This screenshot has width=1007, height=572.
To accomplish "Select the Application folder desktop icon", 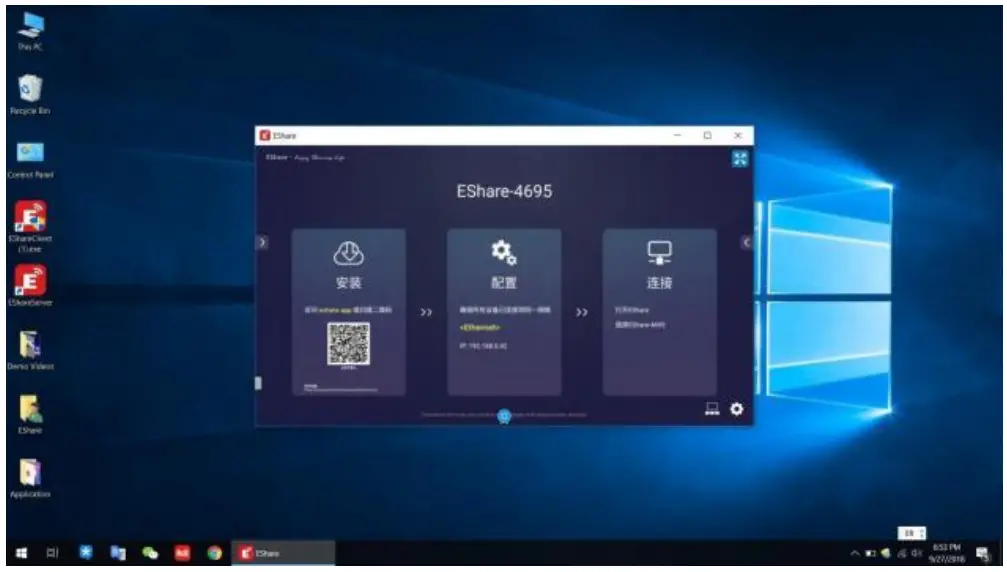I will point(30,478).
